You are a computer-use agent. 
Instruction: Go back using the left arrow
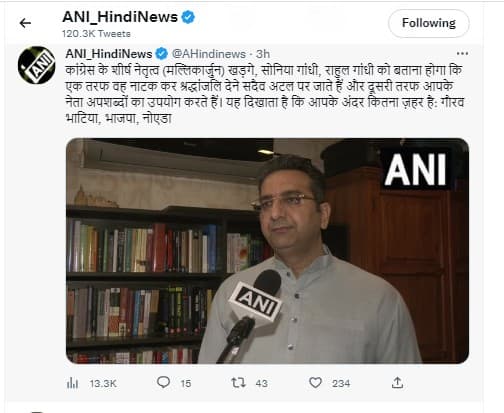click(25, 23)
